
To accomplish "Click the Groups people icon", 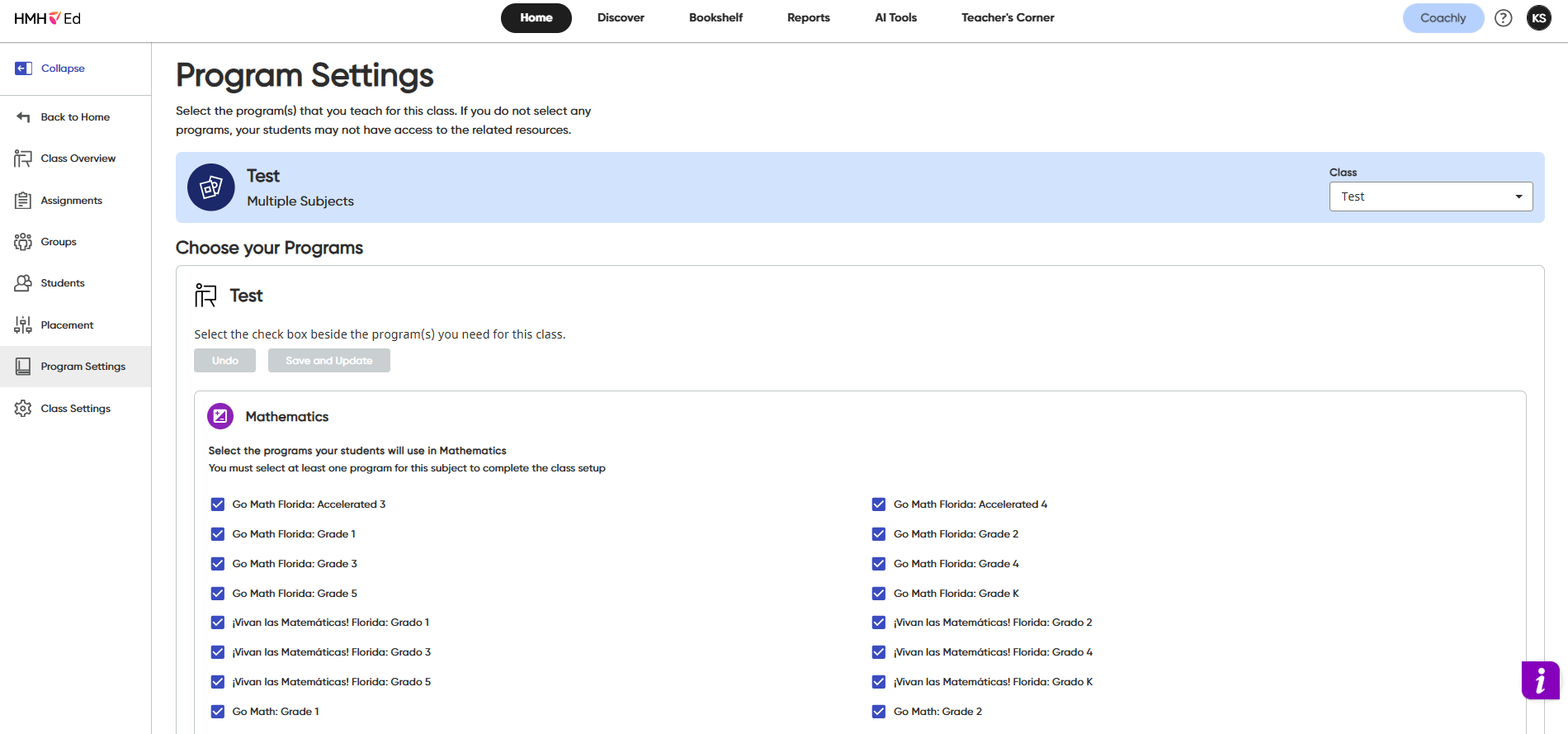I will [x=23, y=242].
